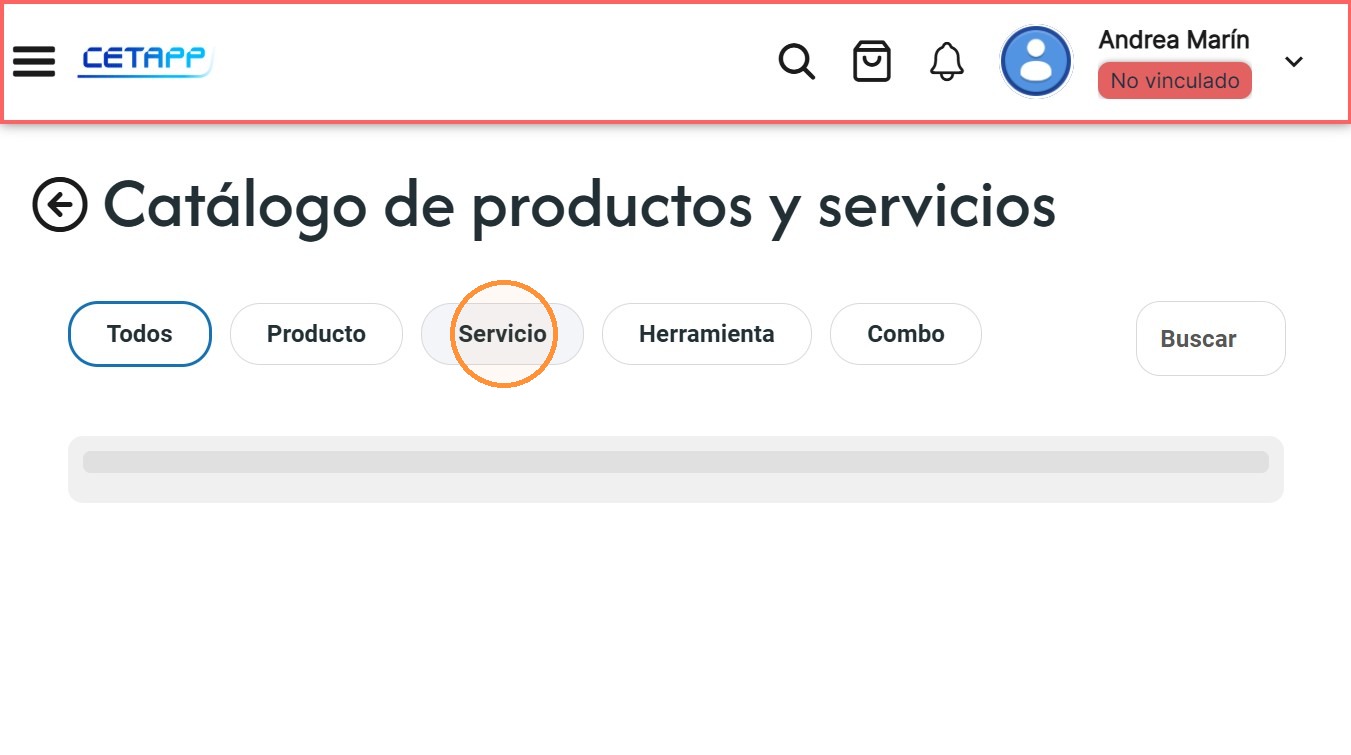
Task: Click the 'No vinculado' status badge
Action: point(1175,81)
